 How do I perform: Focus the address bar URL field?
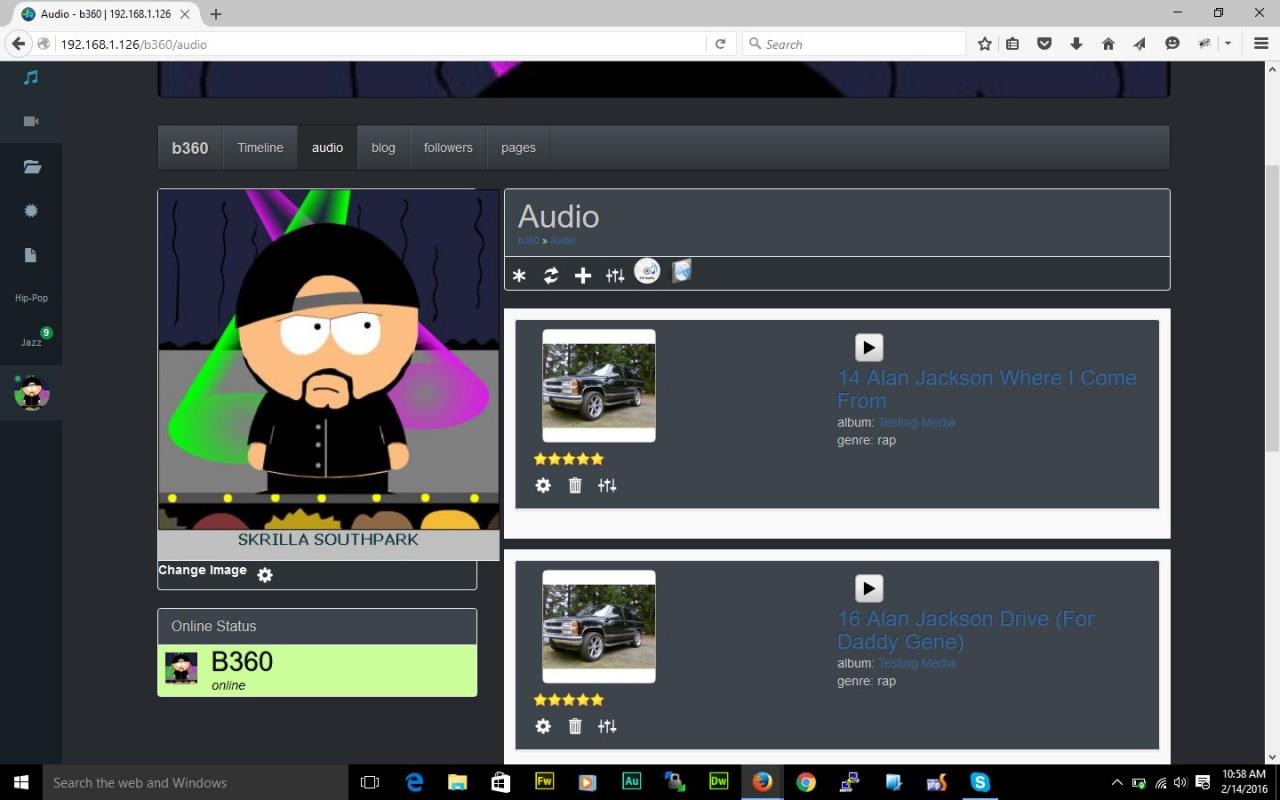(x=380, y=44)
